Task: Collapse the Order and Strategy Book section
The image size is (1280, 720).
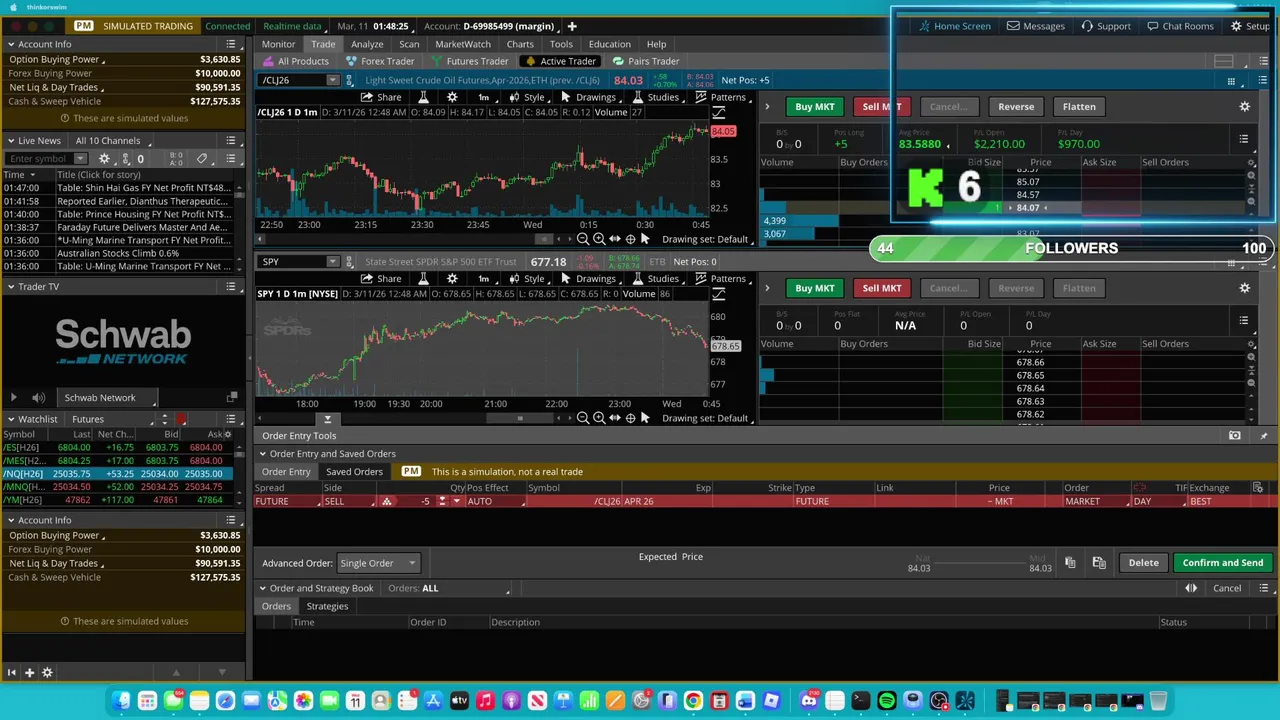Action: pos(262,588)
